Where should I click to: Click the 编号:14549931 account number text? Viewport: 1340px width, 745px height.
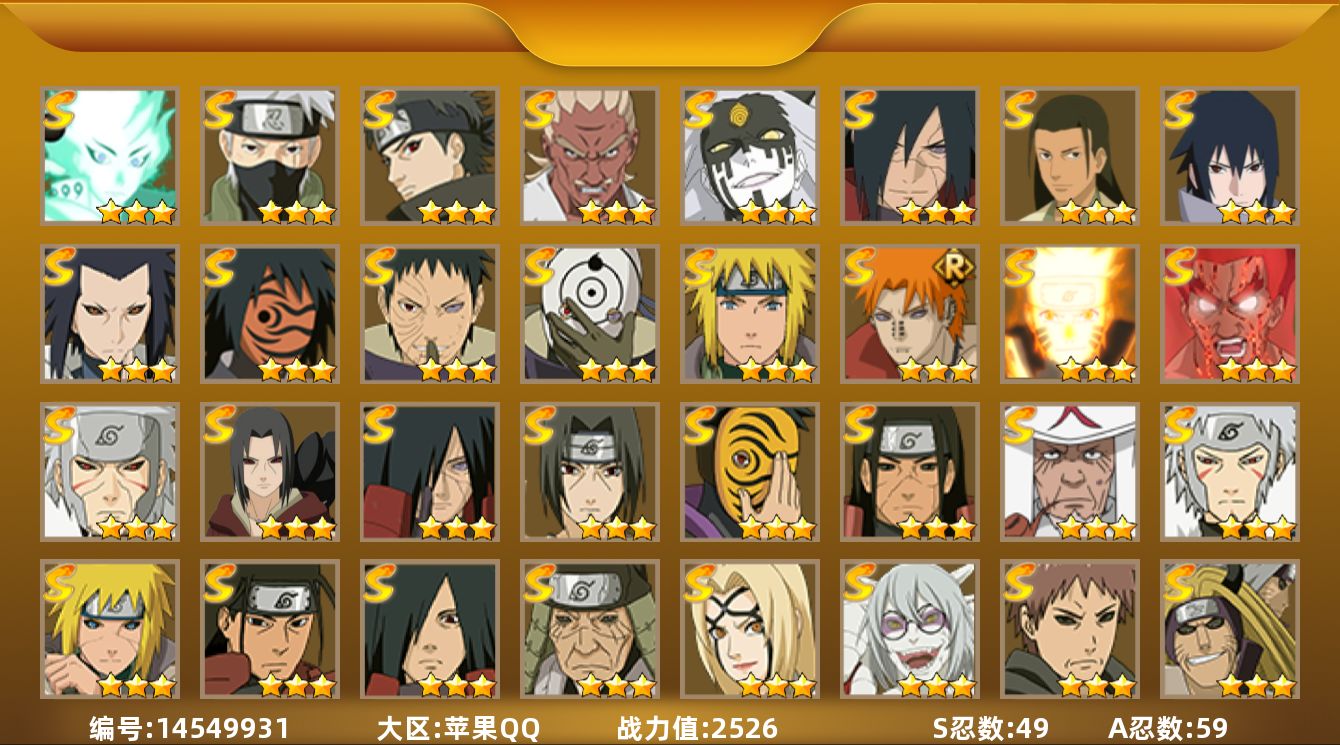[189, 727]
